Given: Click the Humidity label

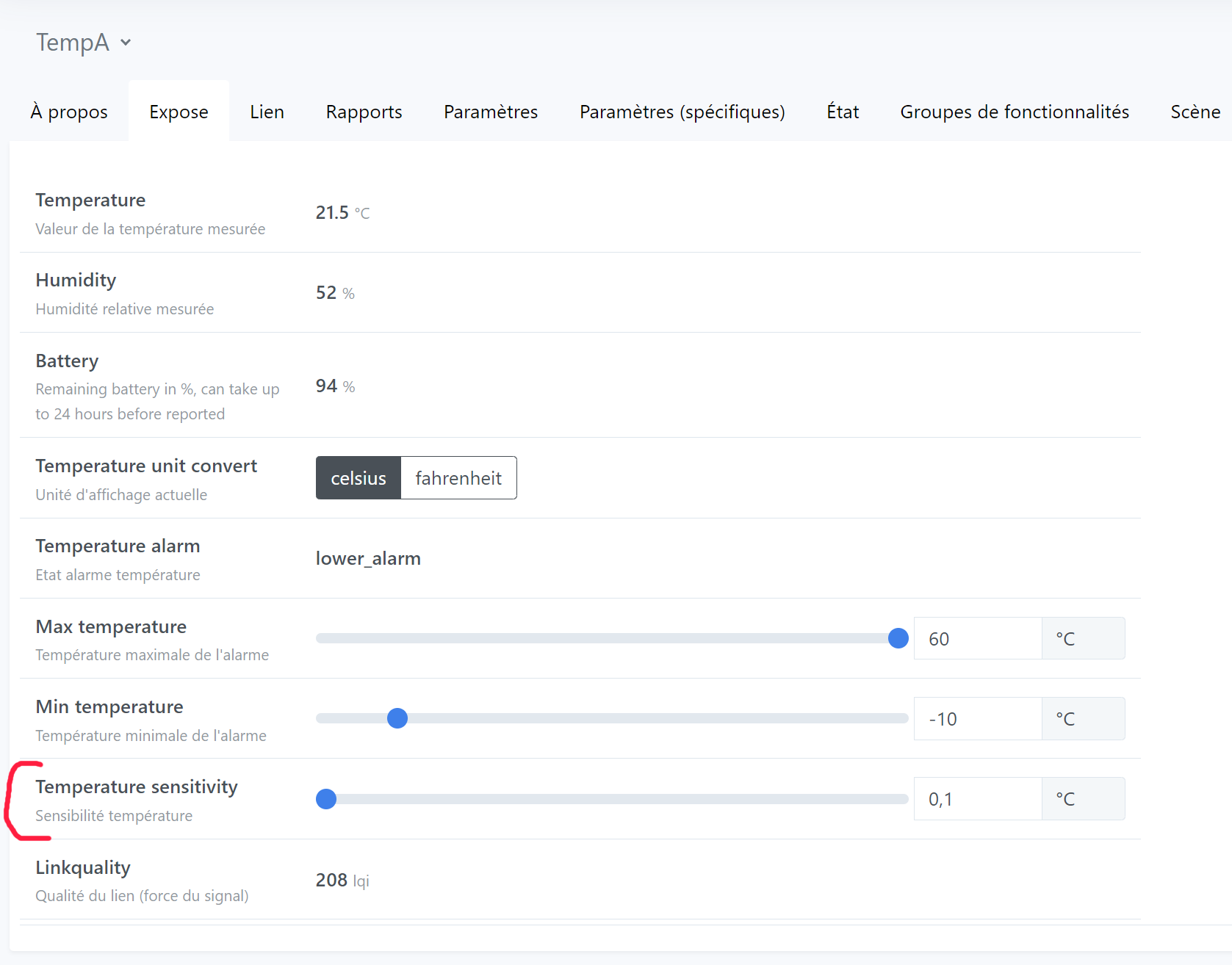Looking at the screenshot, I should tap(76, 280).
